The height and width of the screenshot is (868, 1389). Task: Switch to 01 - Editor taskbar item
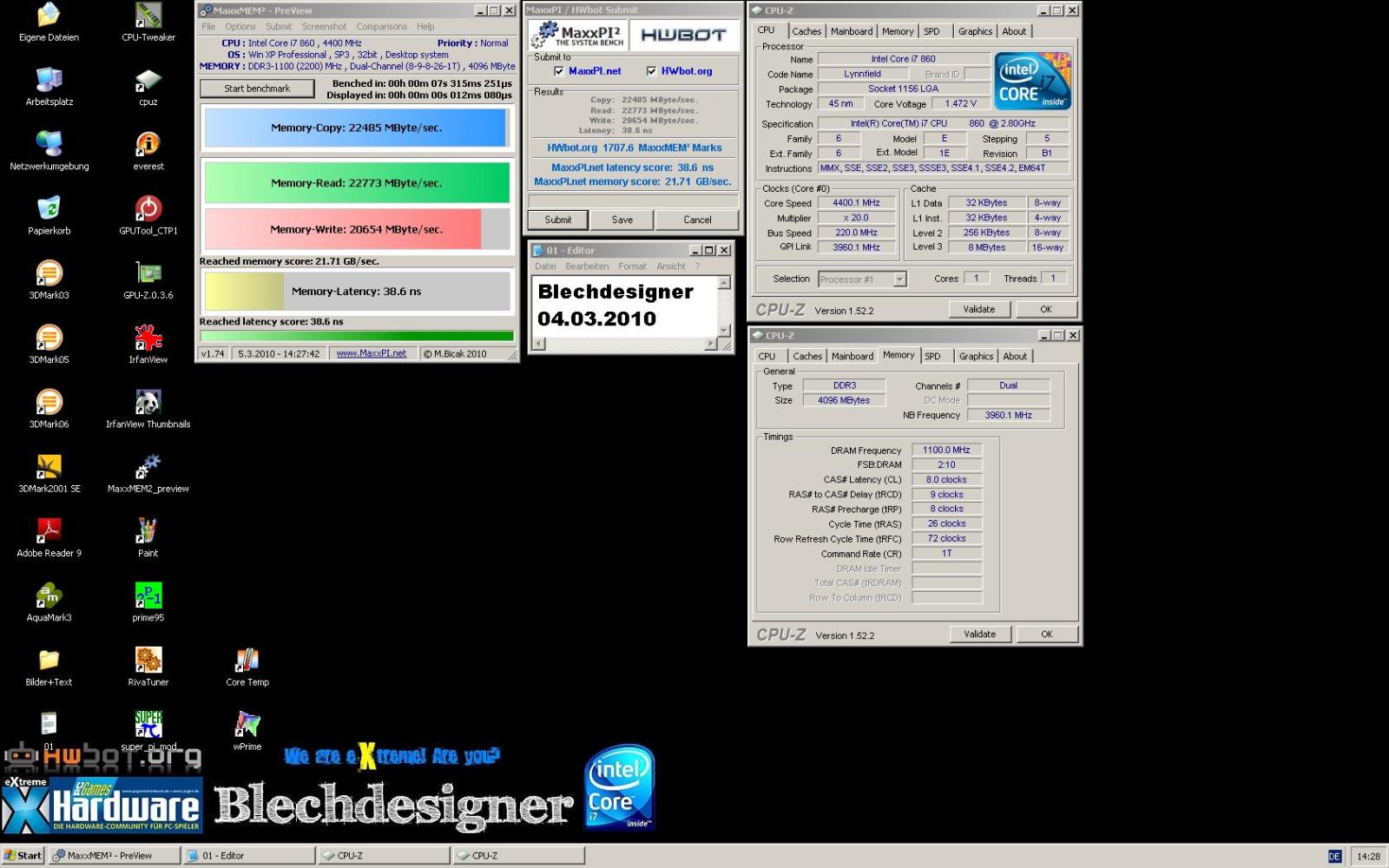(248, 855)
